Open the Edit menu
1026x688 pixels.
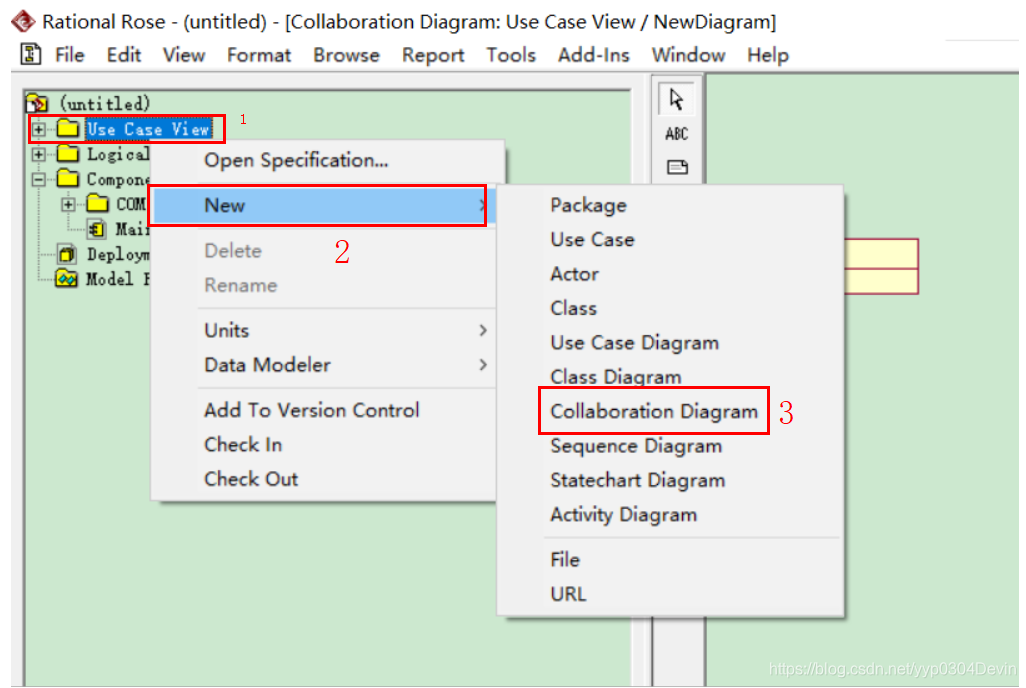pyautogui.click(x=124, y=55)
